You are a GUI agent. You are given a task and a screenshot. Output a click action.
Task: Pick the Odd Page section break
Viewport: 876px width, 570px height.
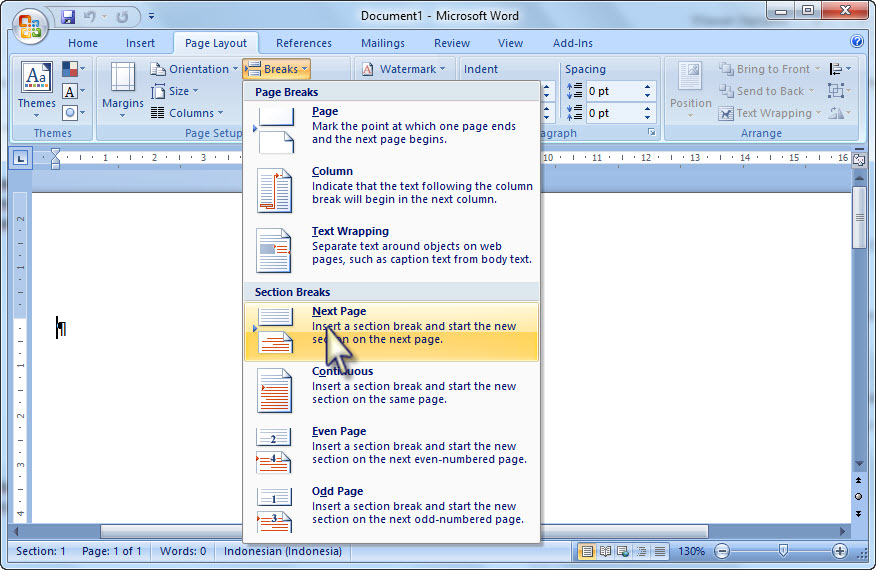392,509
